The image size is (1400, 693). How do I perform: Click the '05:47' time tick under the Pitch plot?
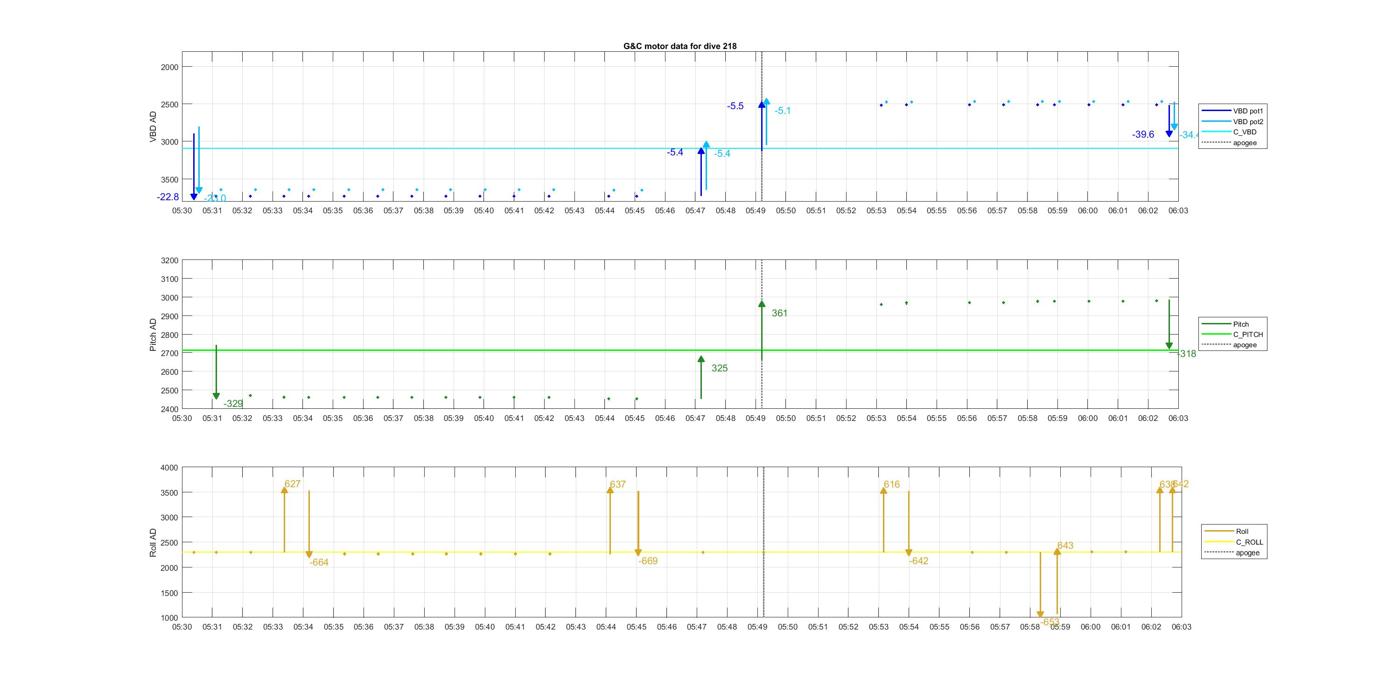695,418
